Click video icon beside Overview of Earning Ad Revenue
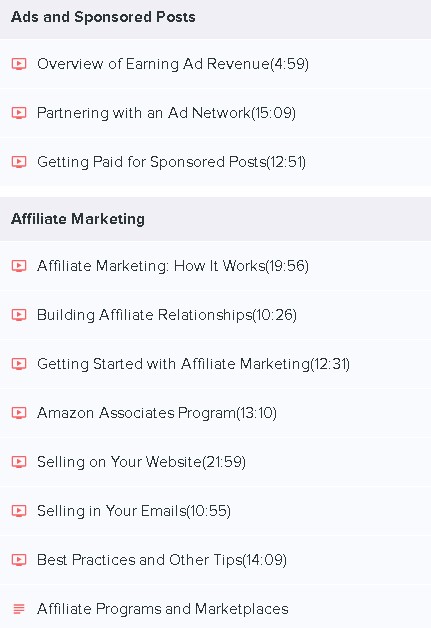 point(19,64)
